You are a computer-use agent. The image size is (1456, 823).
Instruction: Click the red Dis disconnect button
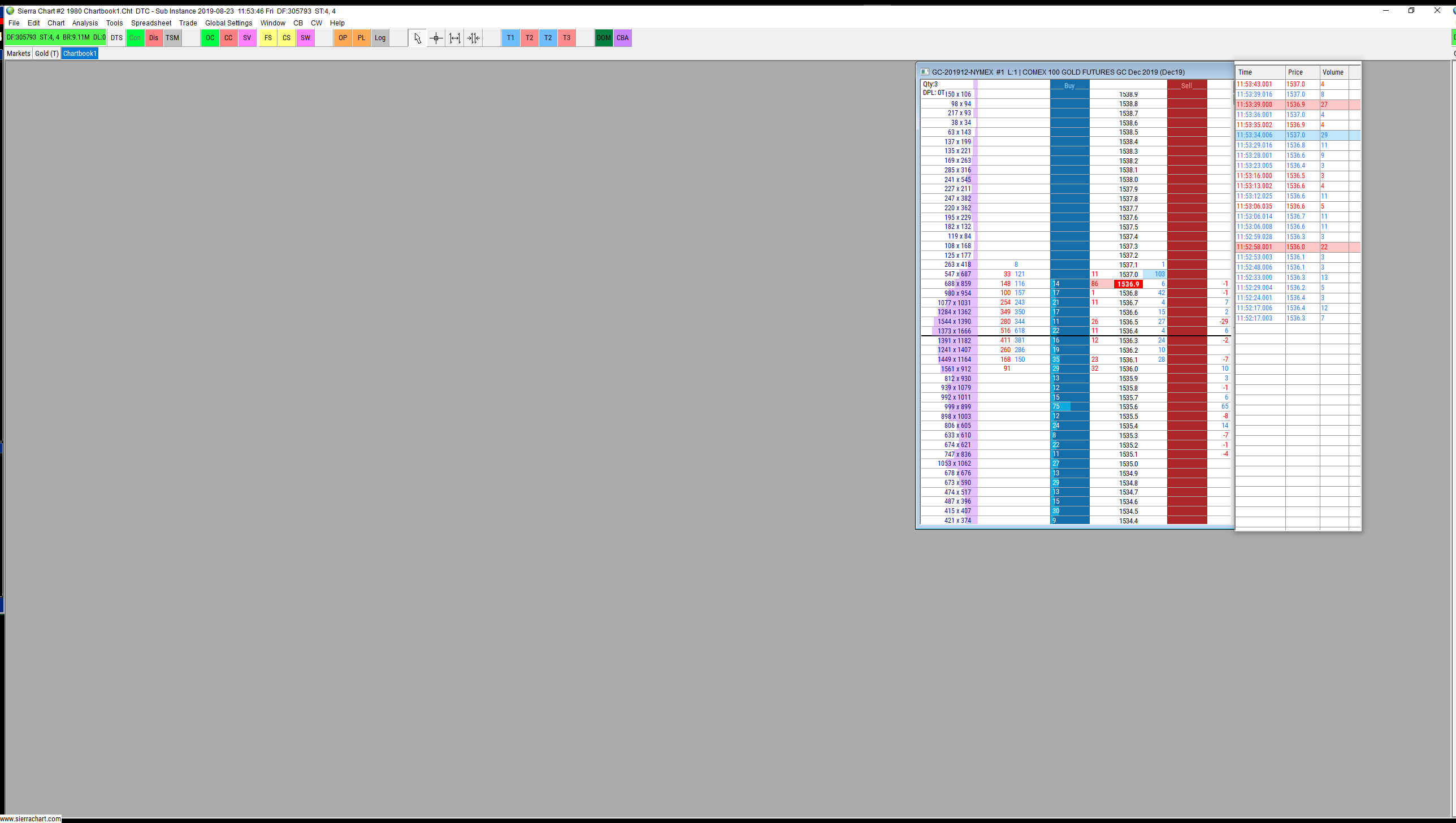(154, 38)
